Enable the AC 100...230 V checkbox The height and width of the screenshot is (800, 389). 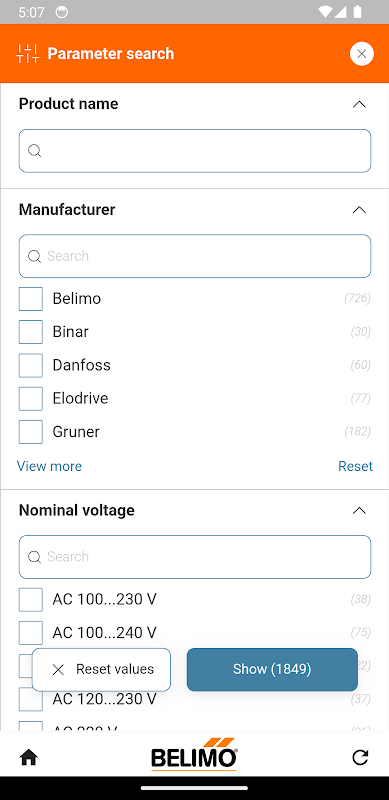31,599
